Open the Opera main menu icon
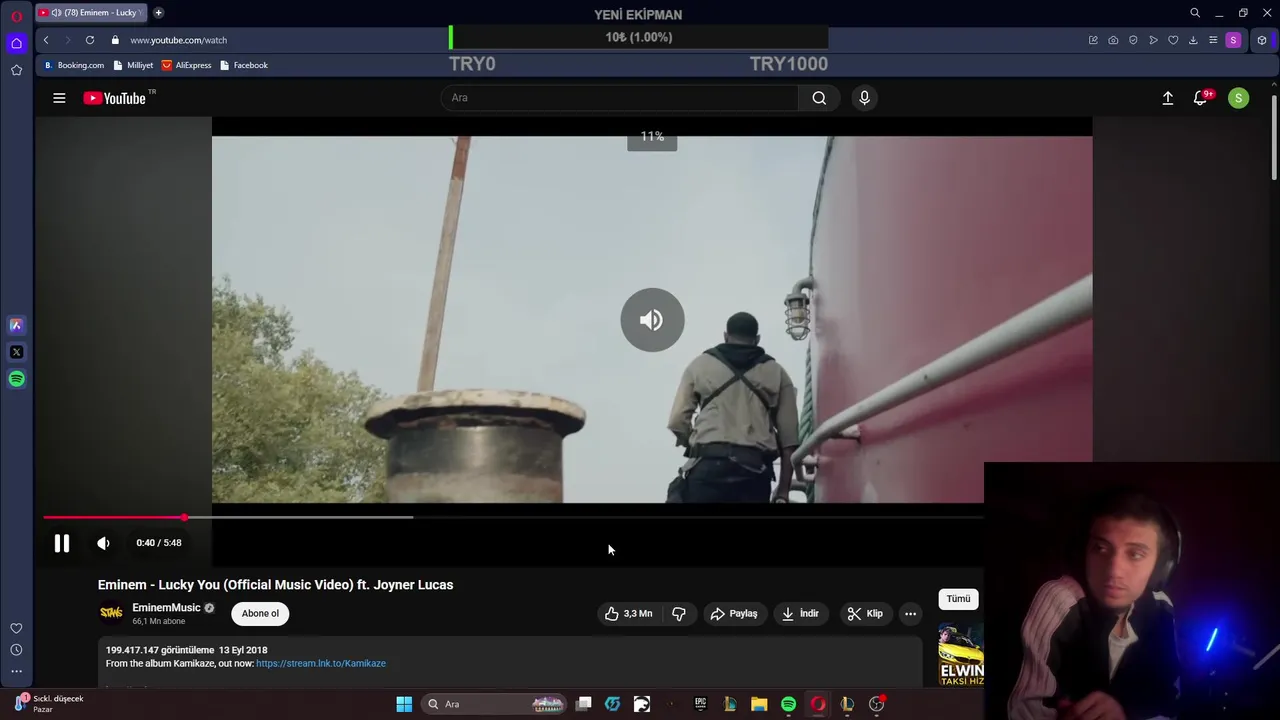Viewport: 1280px width, 720px height. (16, 17)
